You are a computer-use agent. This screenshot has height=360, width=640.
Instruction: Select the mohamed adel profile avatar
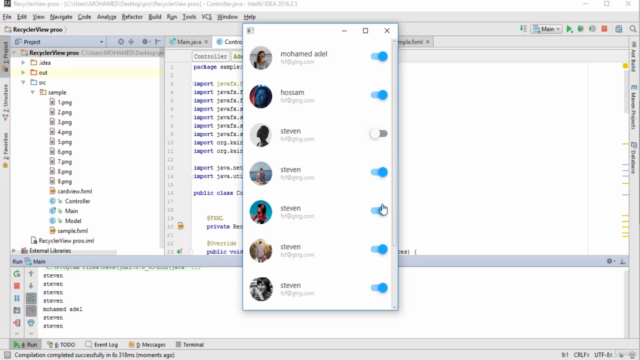(x=261, y=58)
